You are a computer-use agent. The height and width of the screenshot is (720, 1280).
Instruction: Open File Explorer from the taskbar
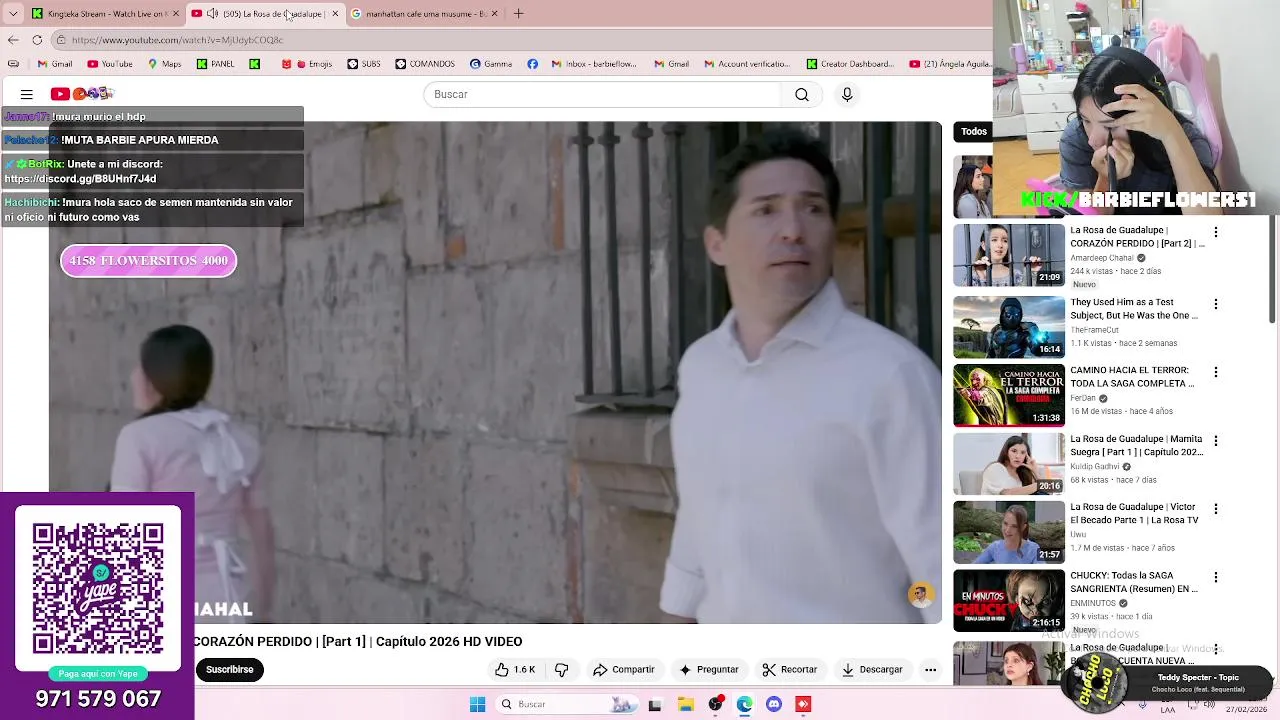(686, 704)
